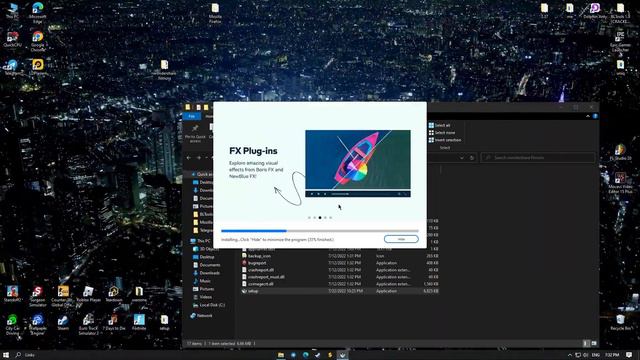Screen dimensions: 640x360
Task: Select Local Disk (C:) in navigation pane
Action: click(209, 305)
